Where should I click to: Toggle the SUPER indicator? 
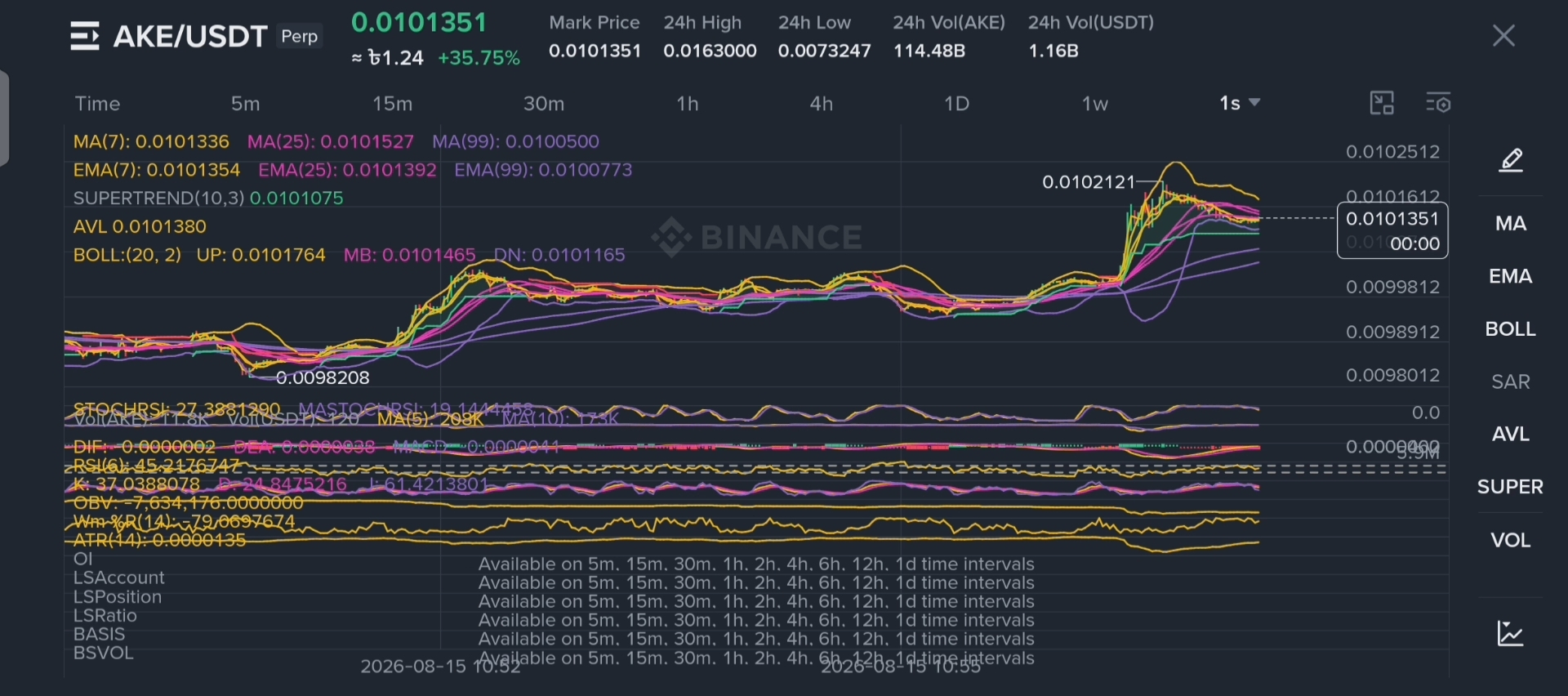1511,487
